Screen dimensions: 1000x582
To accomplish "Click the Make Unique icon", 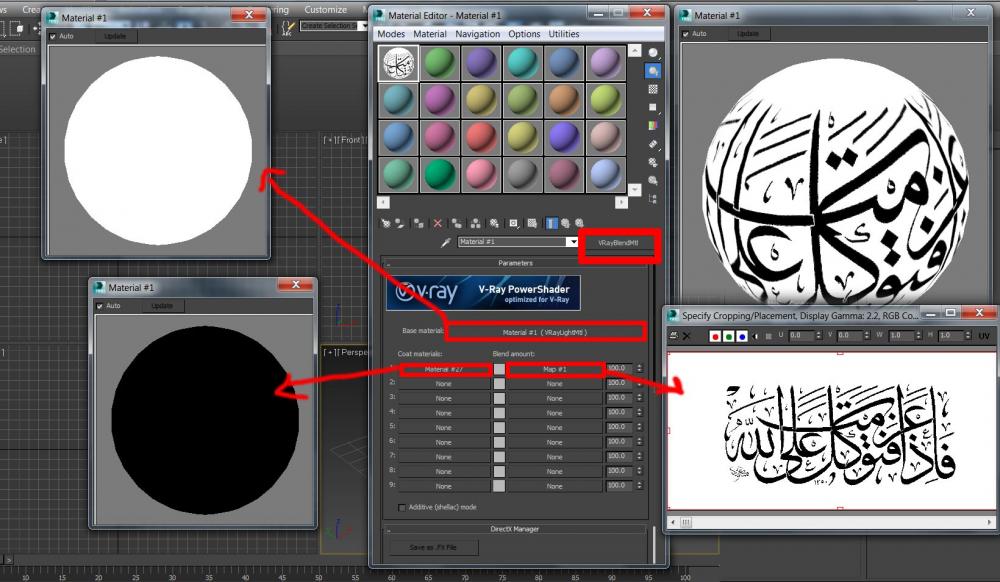I will [475, 223].
